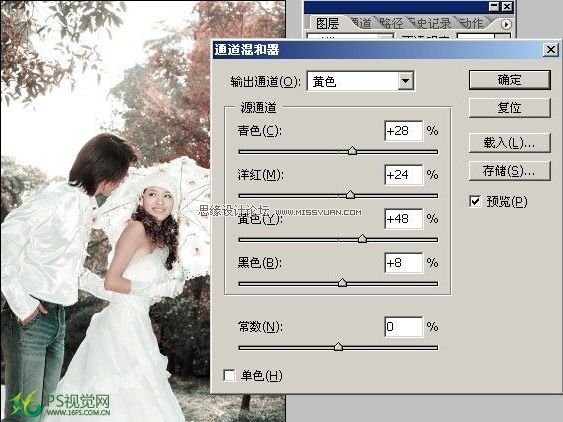Open the layers panel flyout menu arrow
The width and height of the screenshot is (563, 422).
[x=506, y=24]
